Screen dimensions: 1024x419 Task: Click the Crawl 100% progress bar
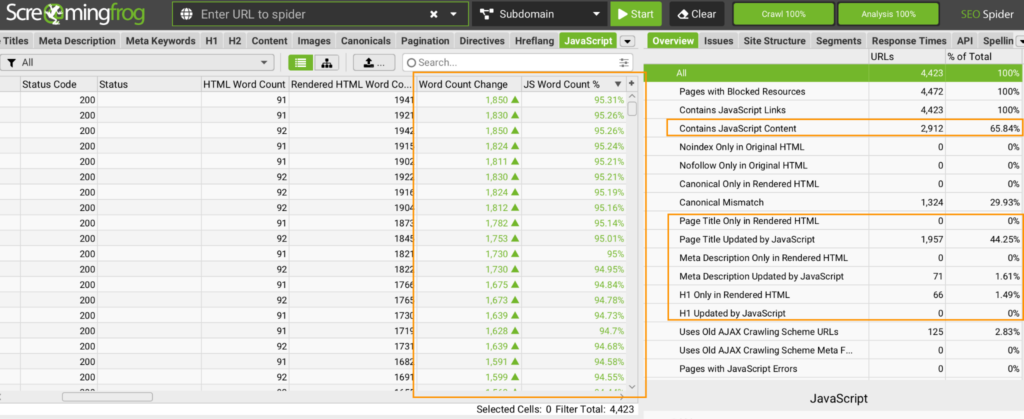783,14
